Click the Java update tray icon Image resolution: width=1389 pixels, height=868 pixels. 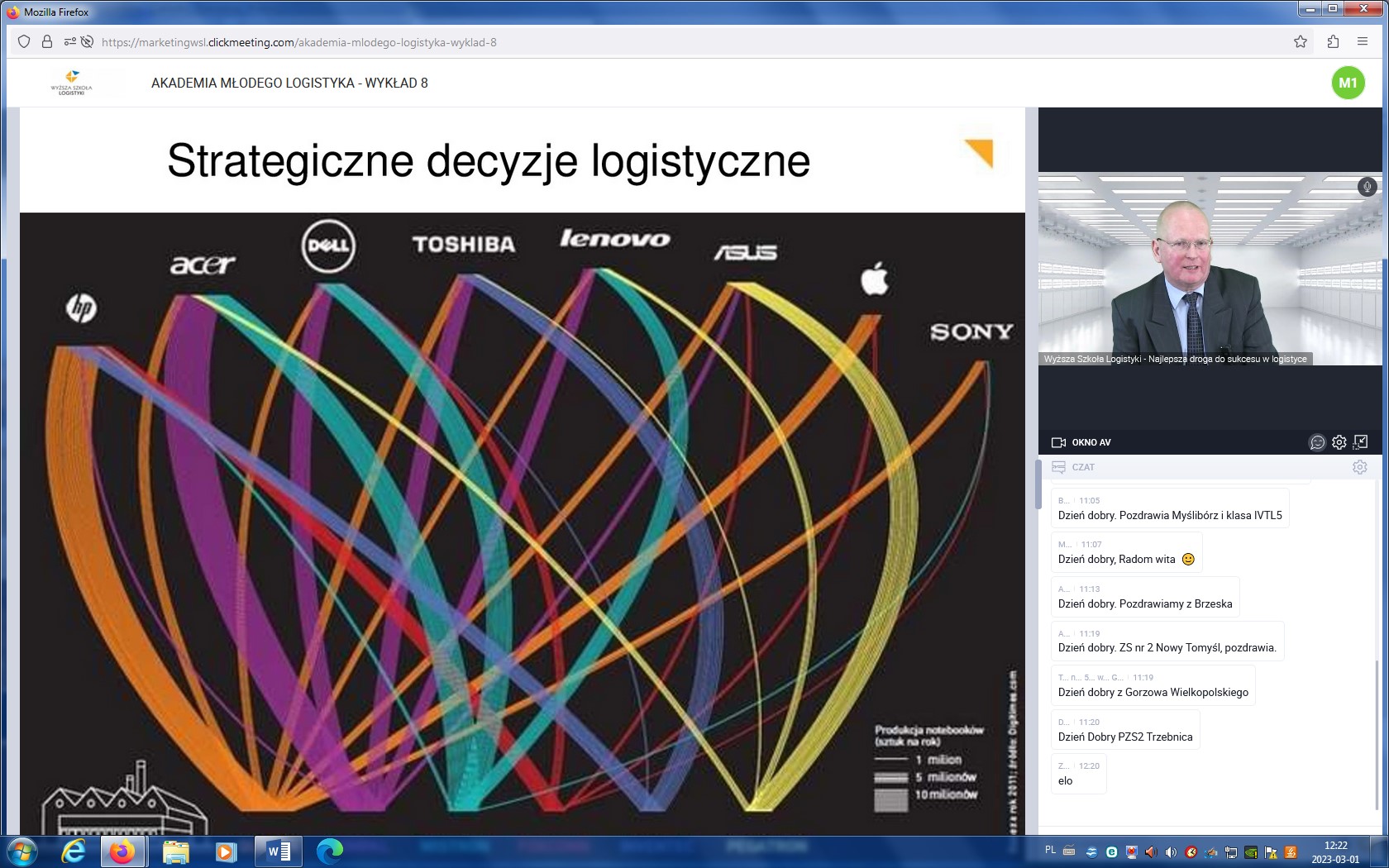pos(1291,852)
